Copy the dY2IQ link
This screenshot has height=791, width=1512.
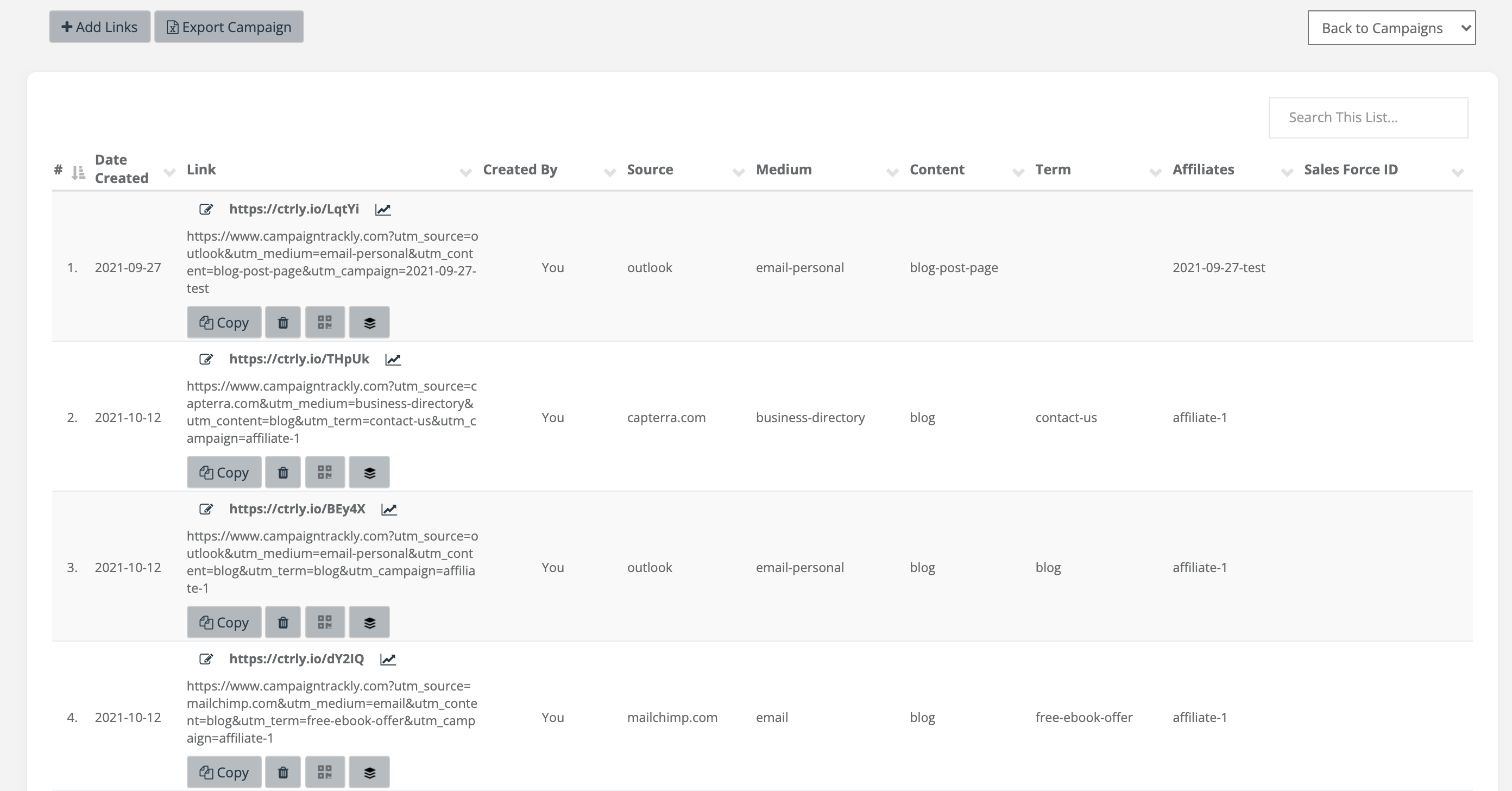tap(224, 771)
